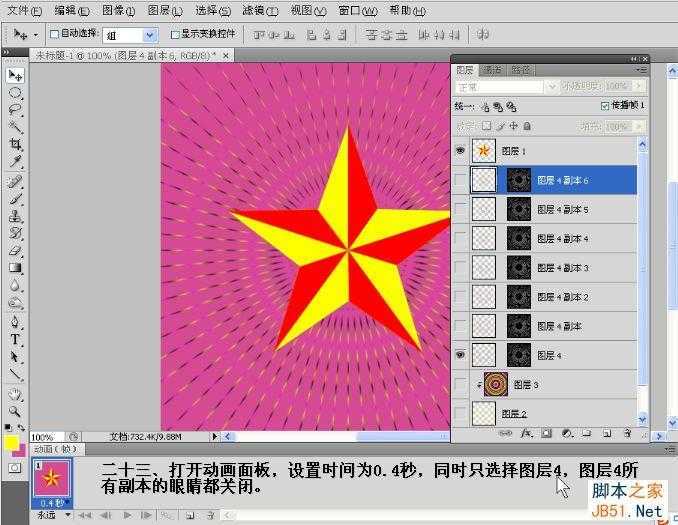Select the Dodge tool
This screenshot has width=678, height=525.
tap(15, 303)
